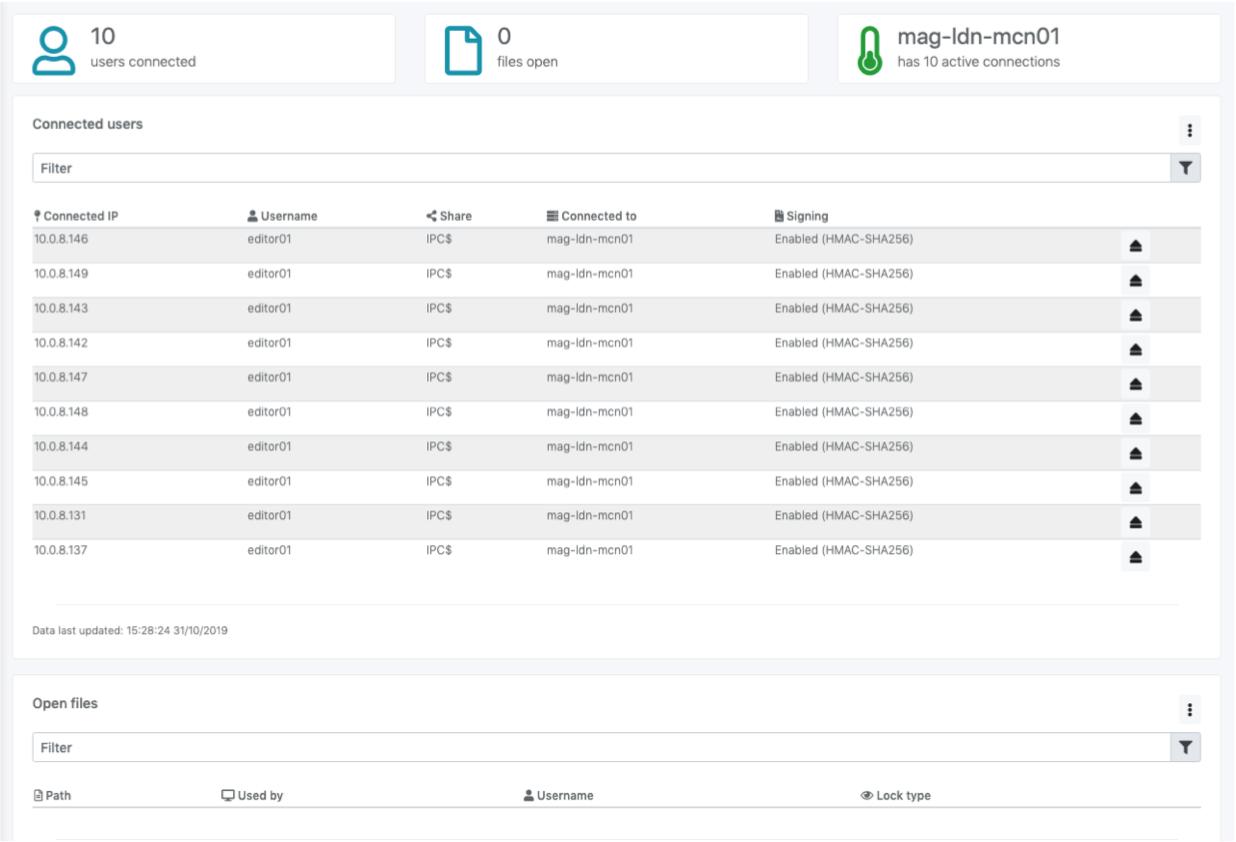The width and height of the screenshot is (1236, 842).
Task: Click the Lock type column header
Action: pos(896,796)
